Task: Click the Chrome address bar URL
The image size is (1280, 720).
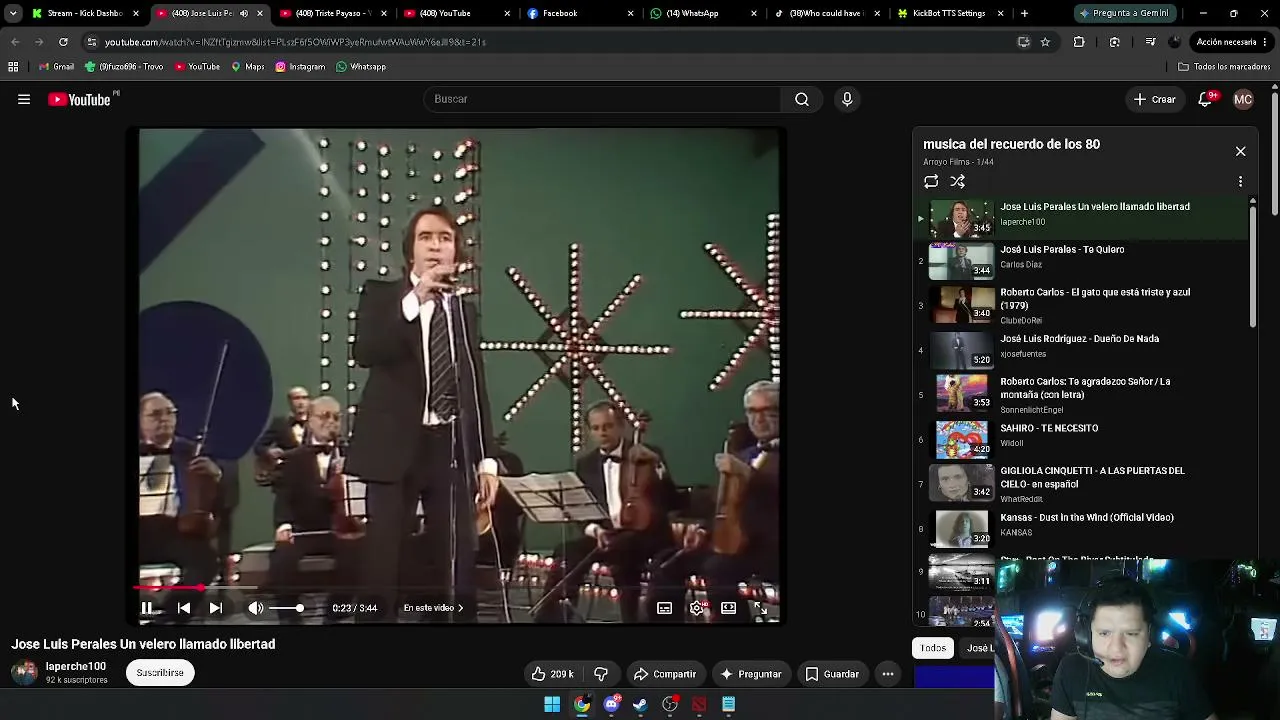Action: pyautogui.click(x=295, y=42)
